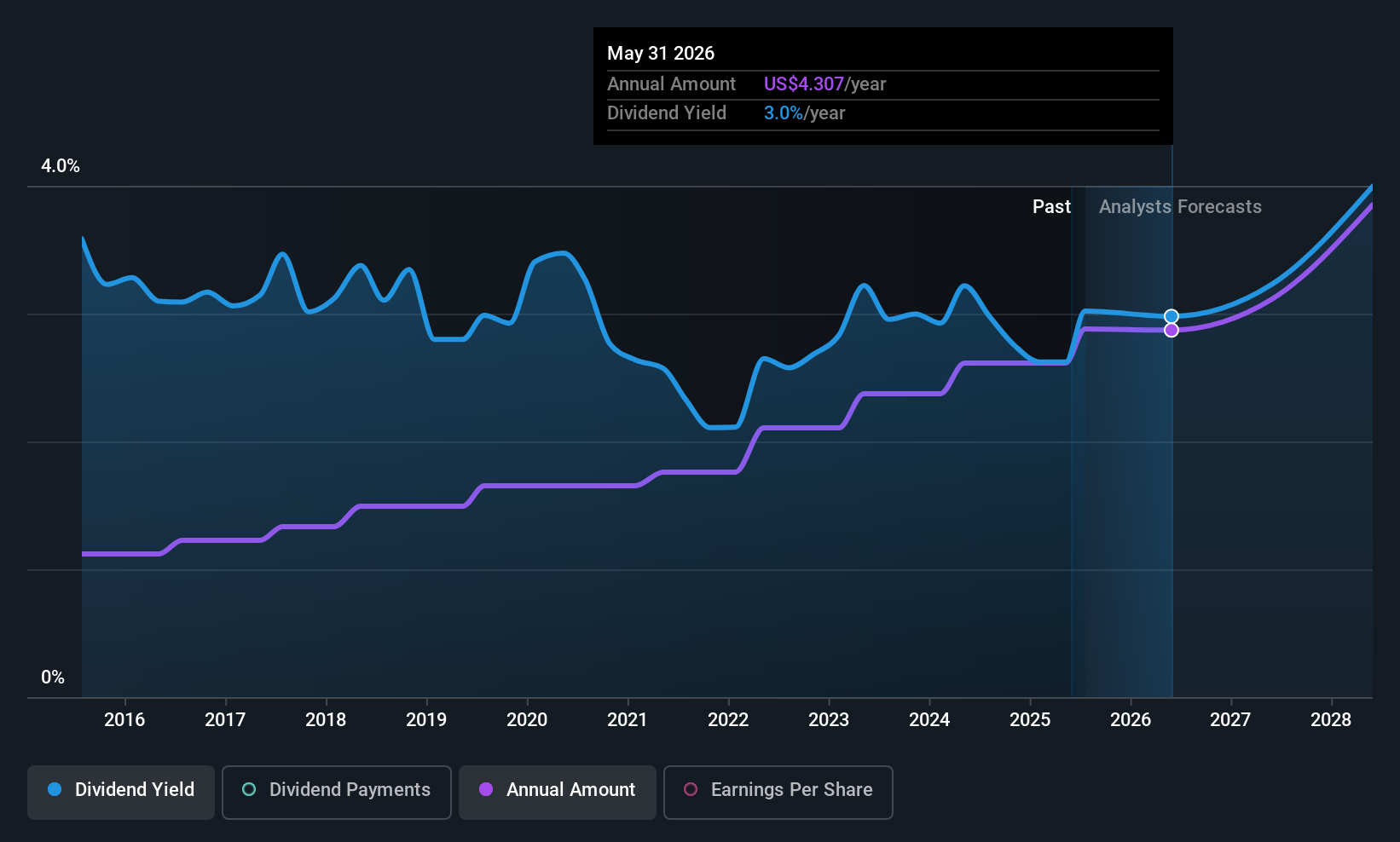This screenshot has width=1400, height=842.
Task: Click the 2027 x-axis label
Action: pos(1230,720)
